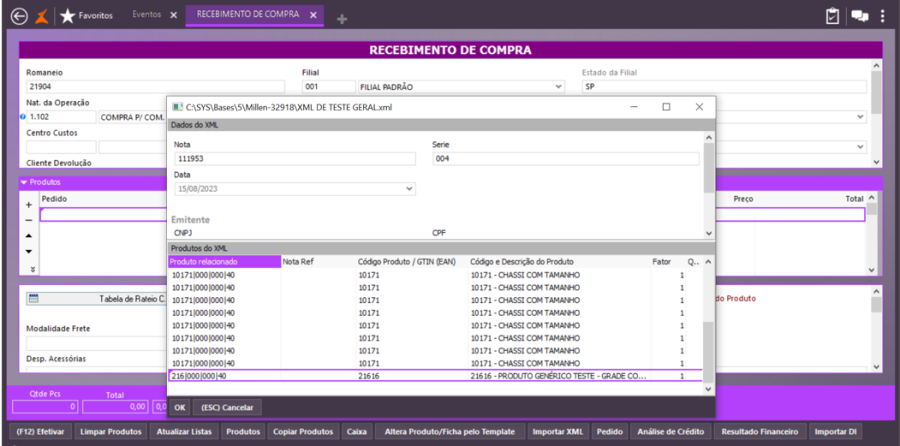This screenshot has height=446, width=900.
Task: Collapse the Produtos section
Action: pos(24,183)
